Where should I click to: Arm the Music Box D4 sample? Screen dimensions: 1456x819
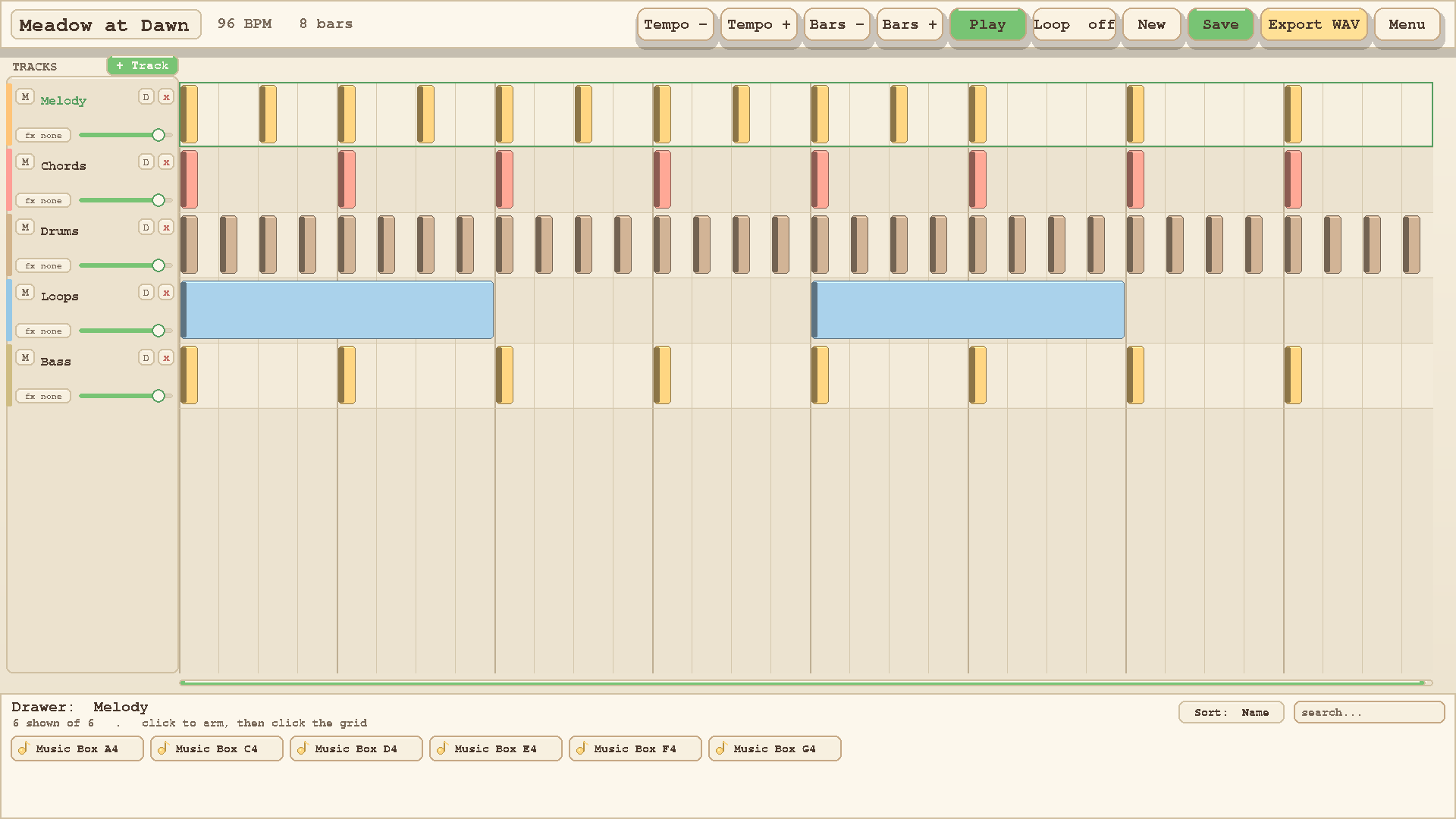[356, 749]
